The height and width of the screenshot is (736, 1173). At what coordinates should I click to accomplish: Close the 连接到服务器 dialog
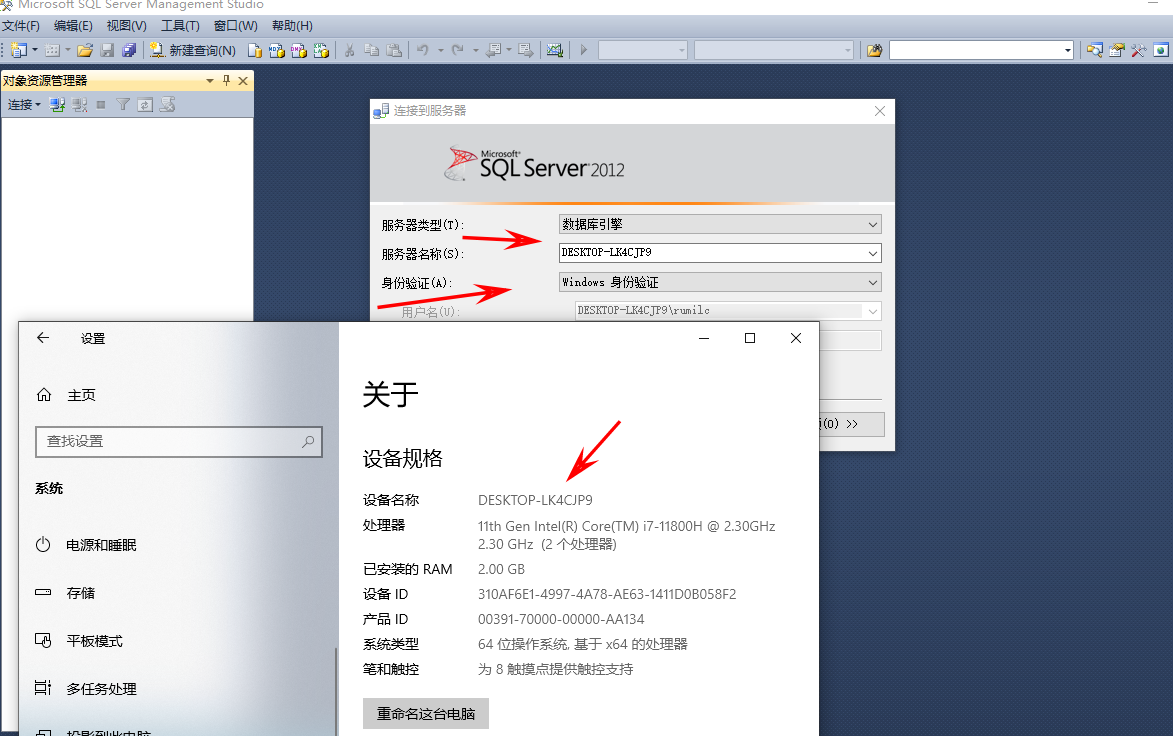880,111
